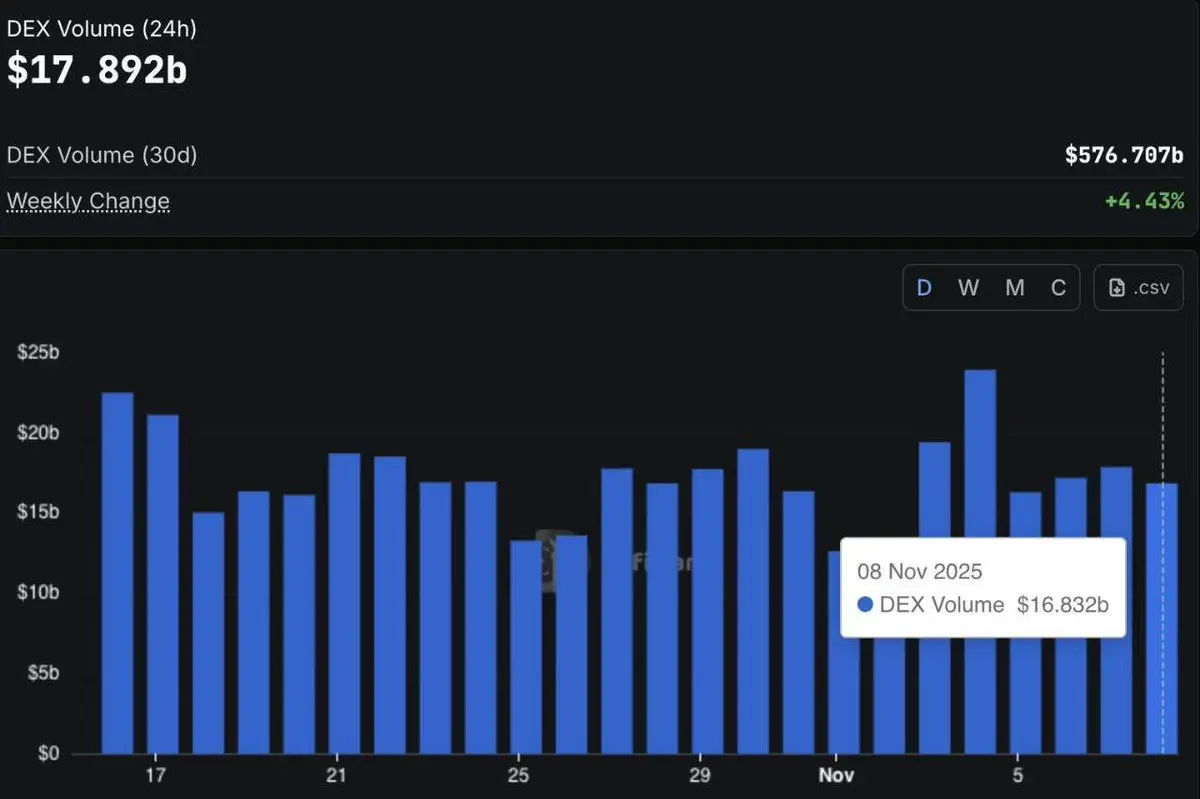Click the $5b y-axis label
1200x799 pixels.
[43, 673]
